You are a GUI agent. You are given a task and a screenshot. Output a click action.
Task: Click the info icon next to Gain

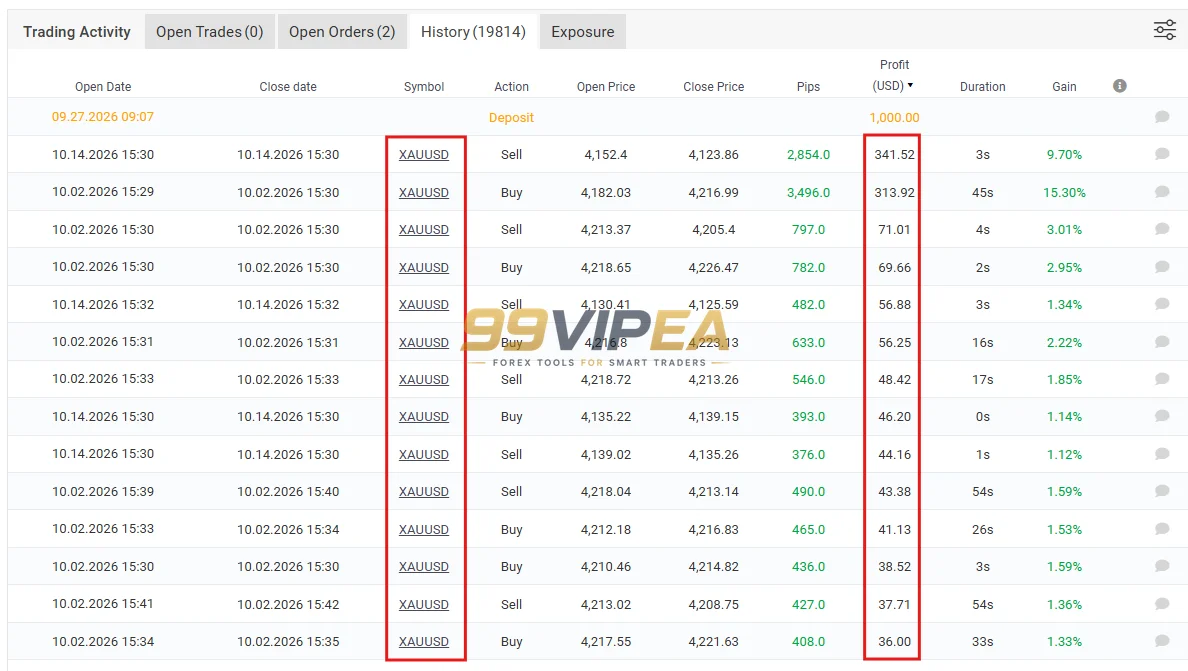(1119, 86)
